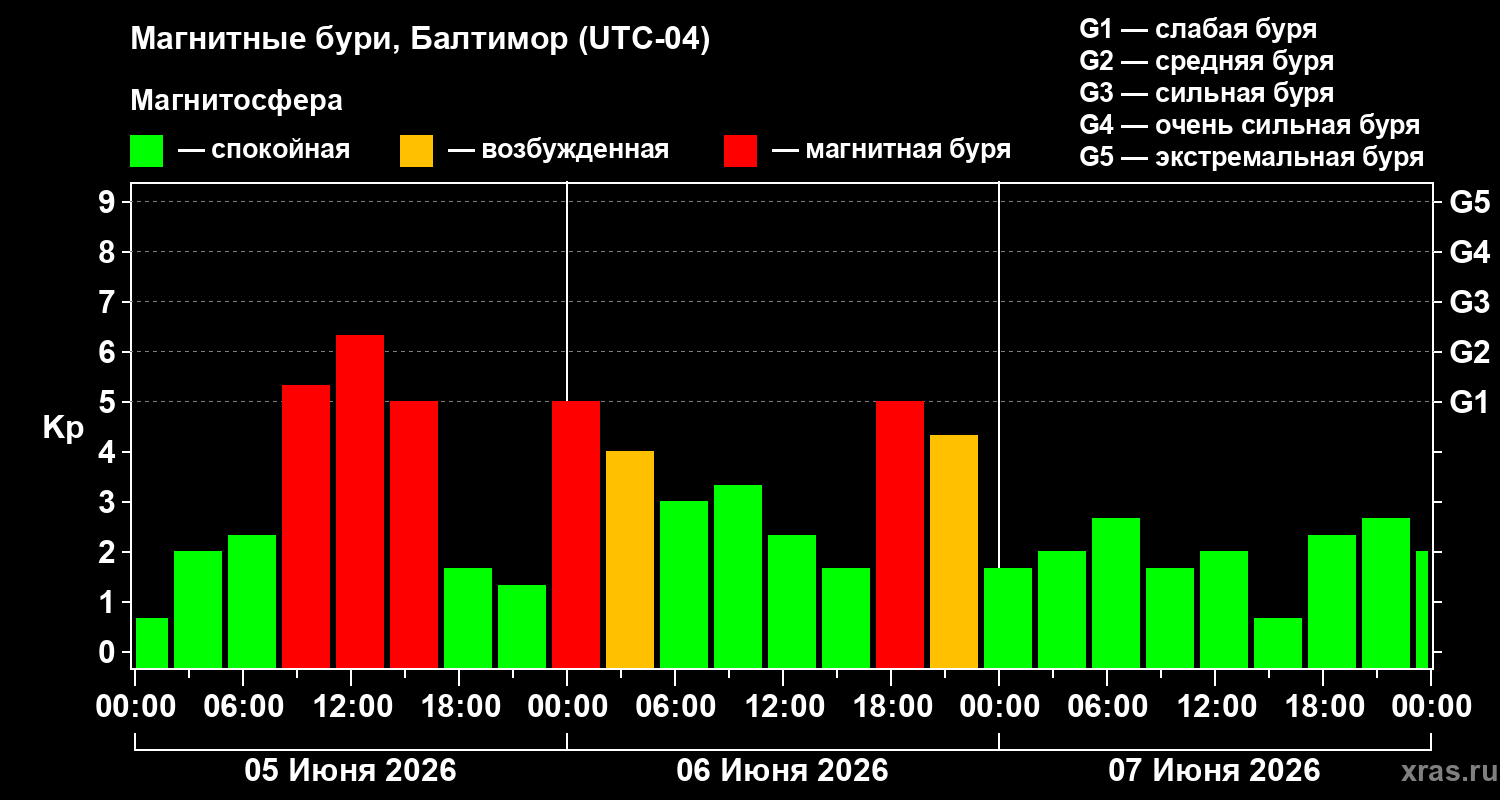The image size is (1500, 800).
Task: Select the title 'Магнитные бури, Балтимор (UTC-04)'
Action: [x=420, y=41]
